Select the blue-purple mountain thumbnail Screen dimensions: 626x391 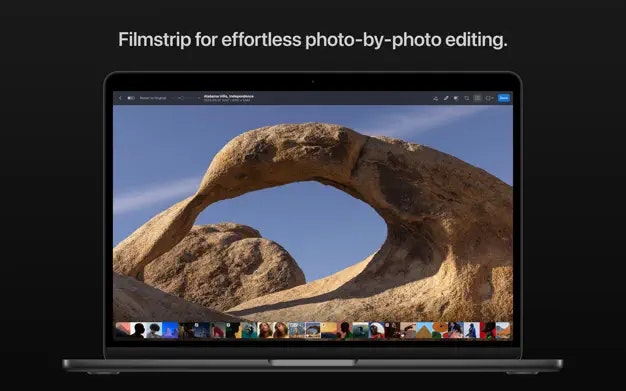click(x=170, y=330)
